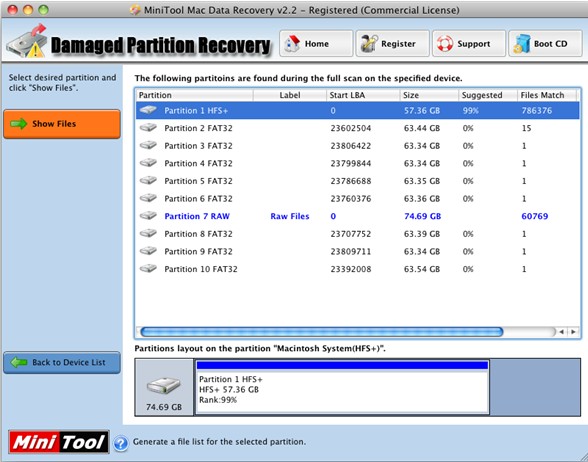Select row Partition 2 FAT32

357,128
